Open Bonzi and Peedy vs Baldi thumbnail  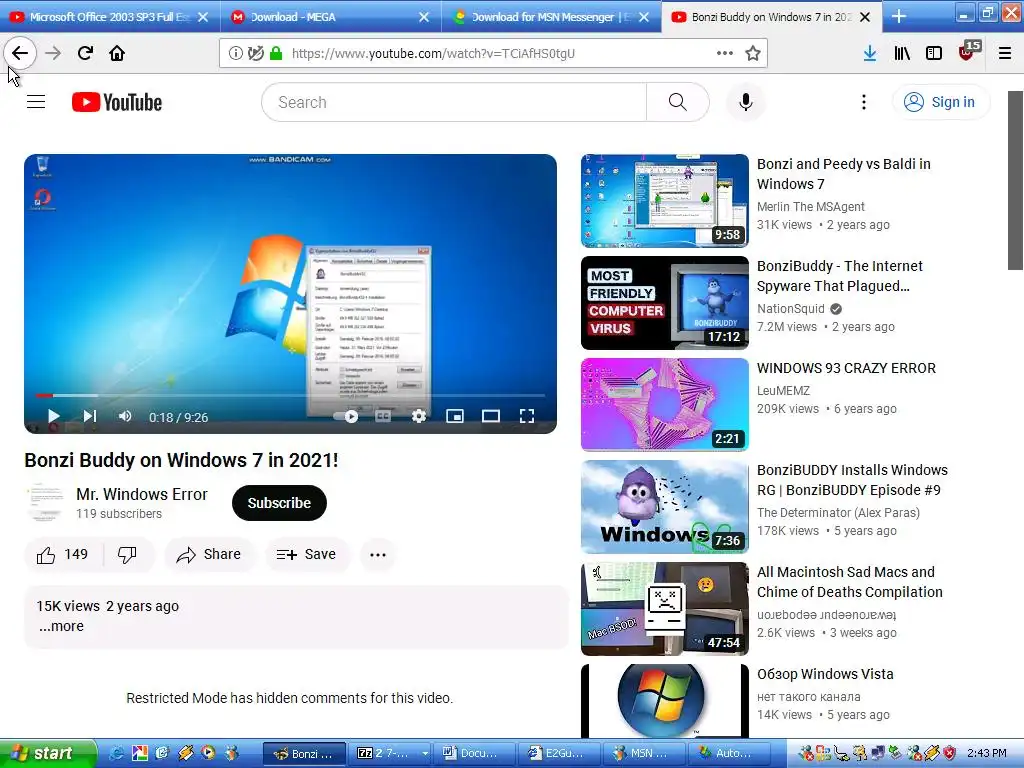pos(665,200)
